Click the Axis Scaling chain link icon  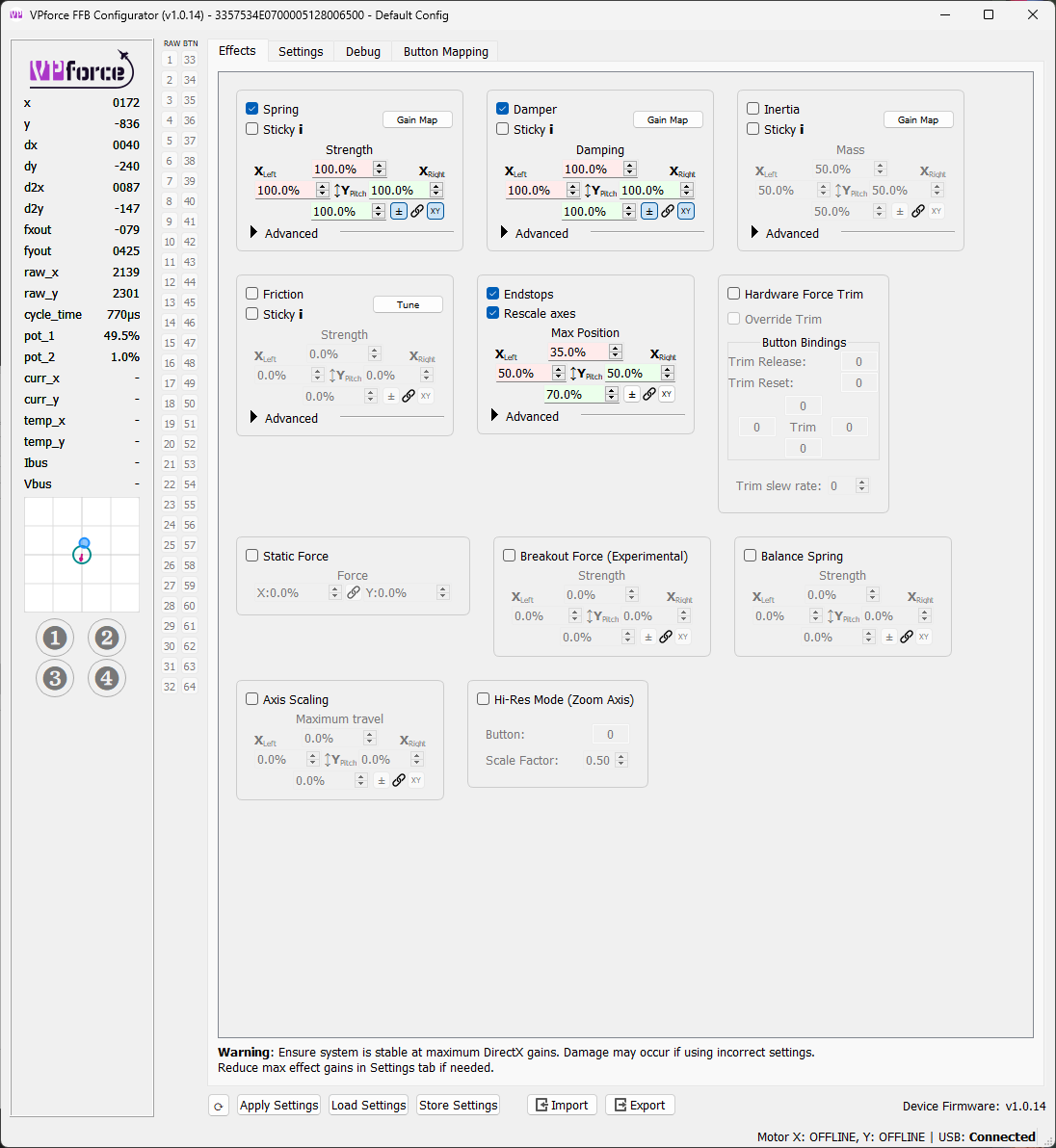pos(399,780)
